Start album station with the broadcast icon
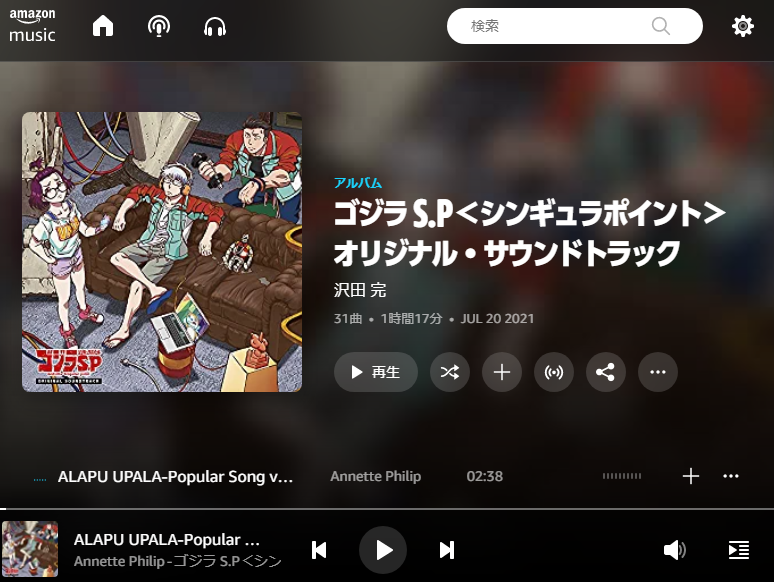Image resolution: width=774 pixels, height=582 pixels. (554, 372)
